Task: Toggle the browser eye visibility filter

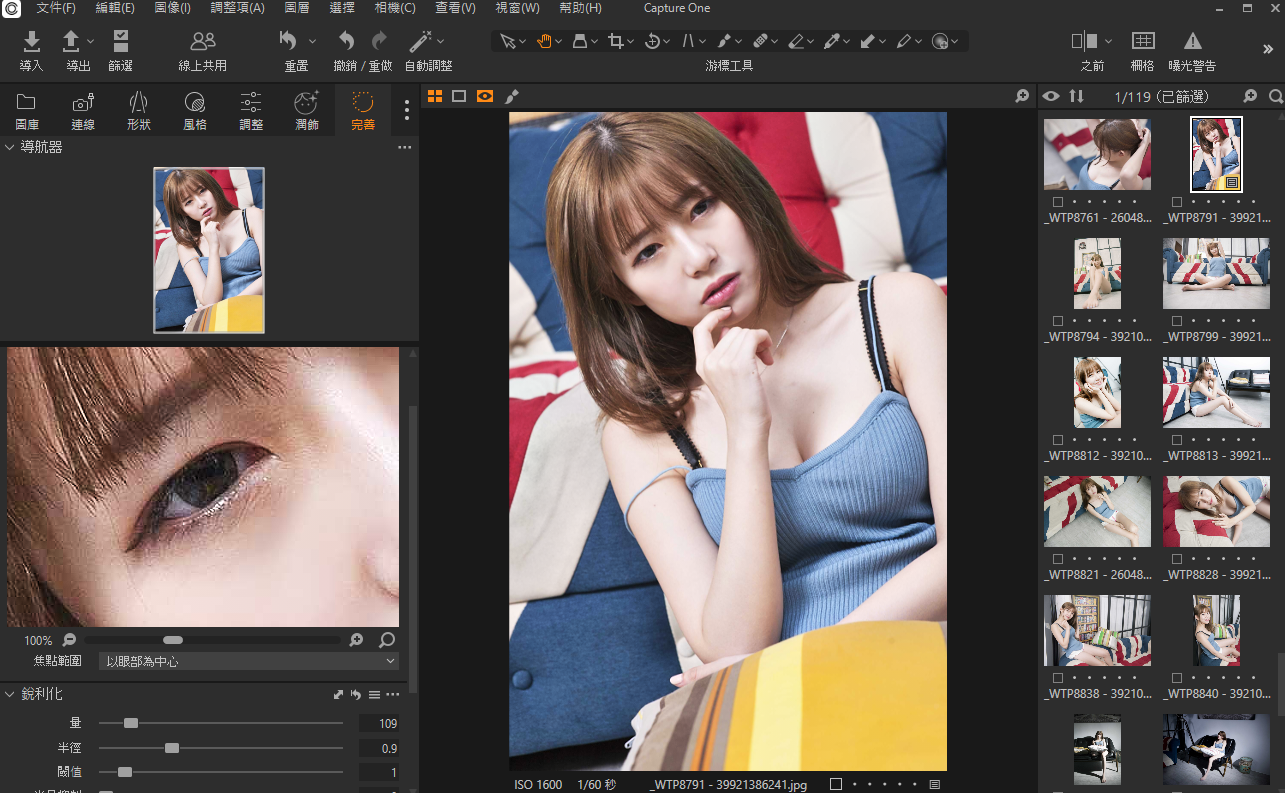Action: click(x=1051, y=96)
